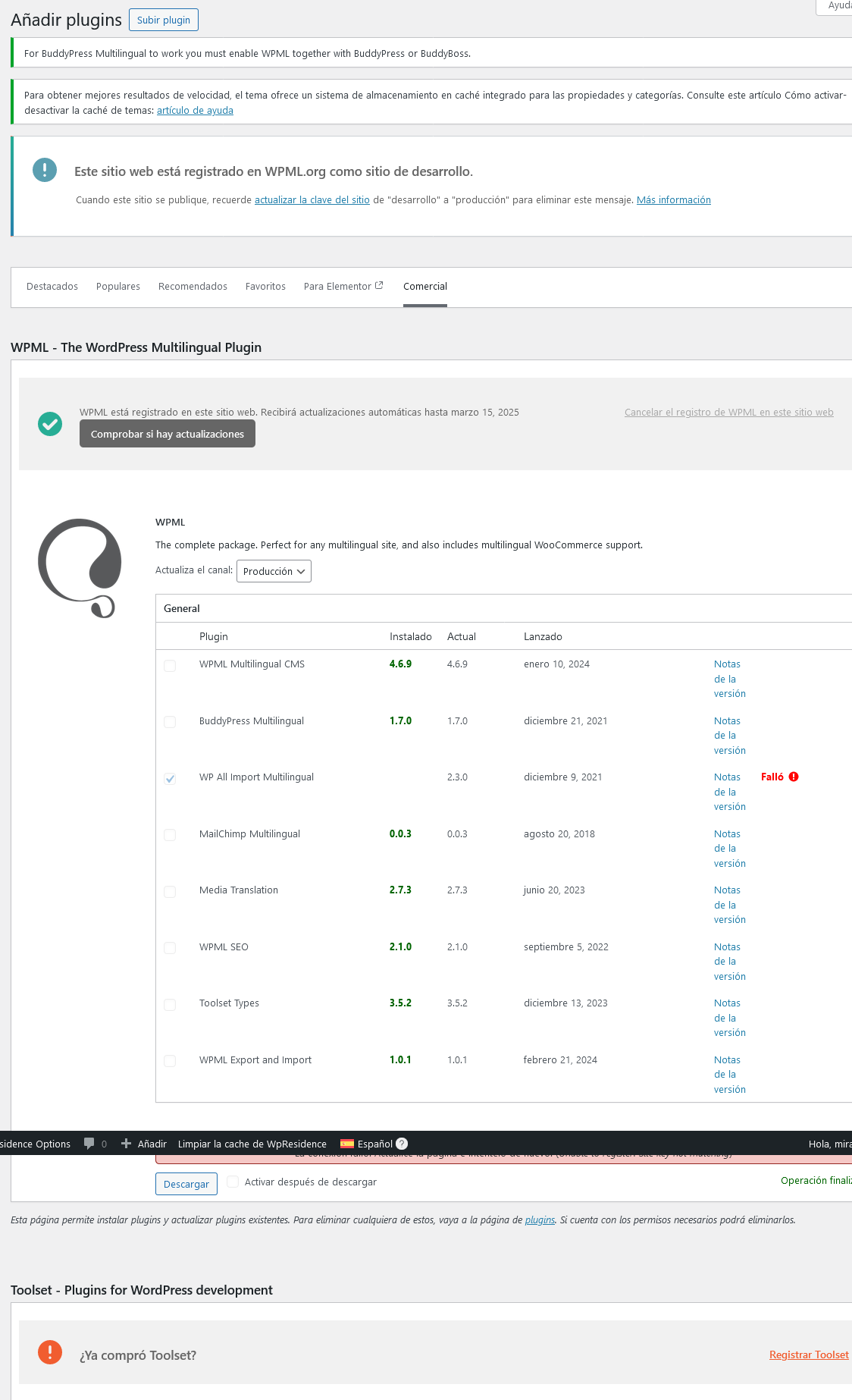
Task: Click the red error icon next to Falló
Action: (794, 777)
